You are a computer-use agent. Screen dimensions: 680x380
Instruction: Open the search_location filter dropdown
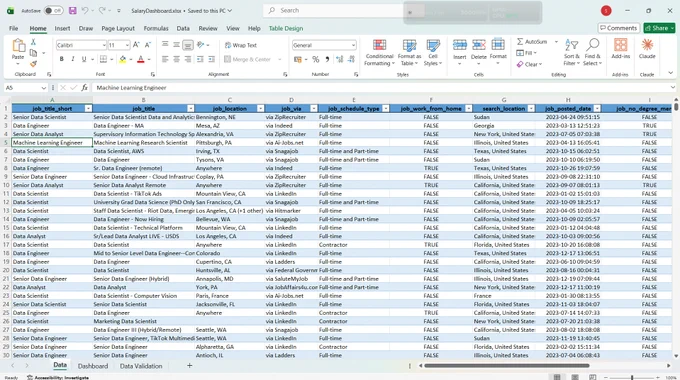pyautogui.click(x=531, y=108)
